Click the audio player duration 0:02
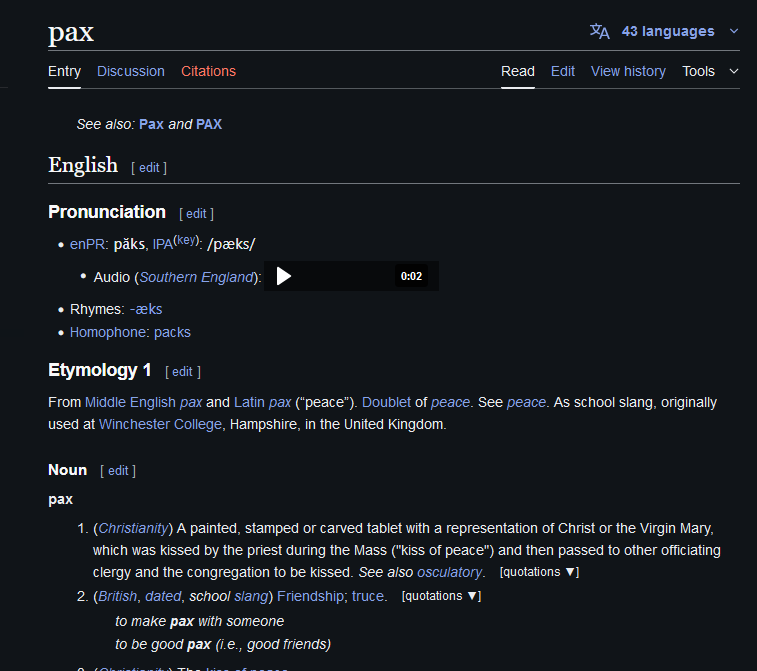Screen dimensions: 757x671 411,277
